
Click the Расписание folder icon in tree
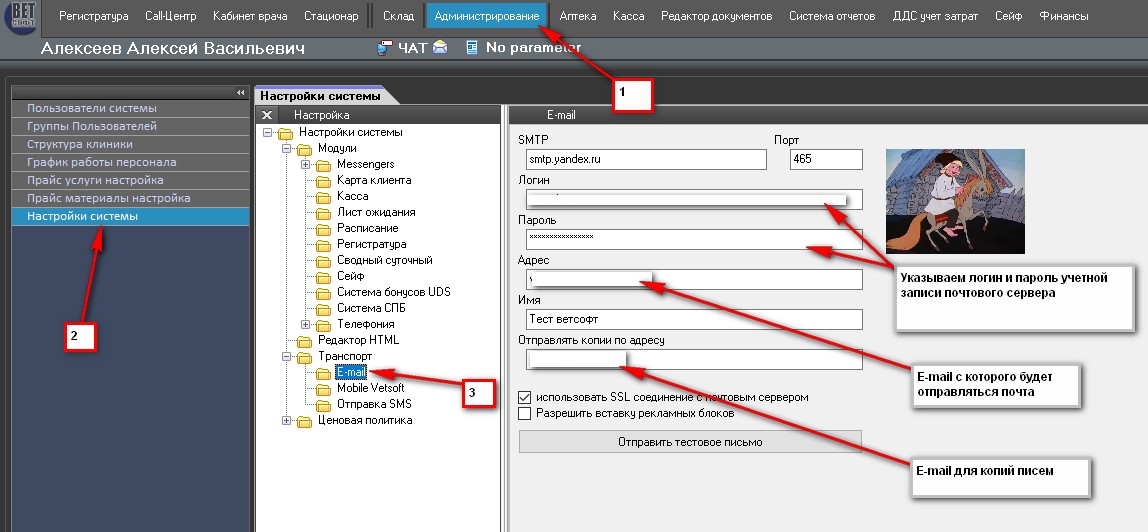click(323, 229)
